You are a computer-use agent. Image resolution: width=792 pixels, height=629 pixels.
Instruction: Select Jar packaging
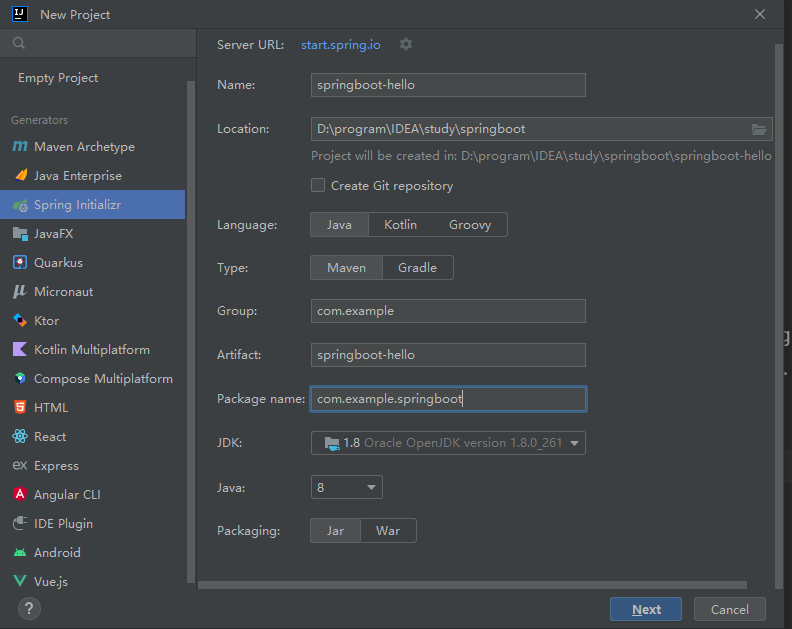[335, 531]
